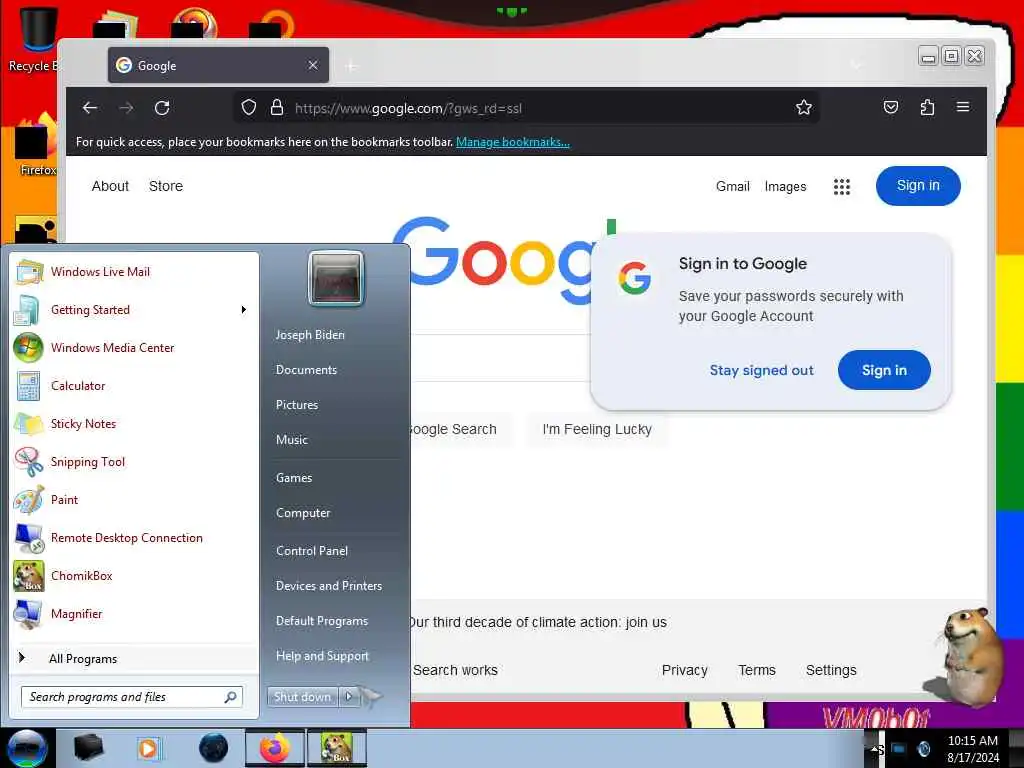Open Games from Start menu
1024x768 pixels.
pos(294,477)
